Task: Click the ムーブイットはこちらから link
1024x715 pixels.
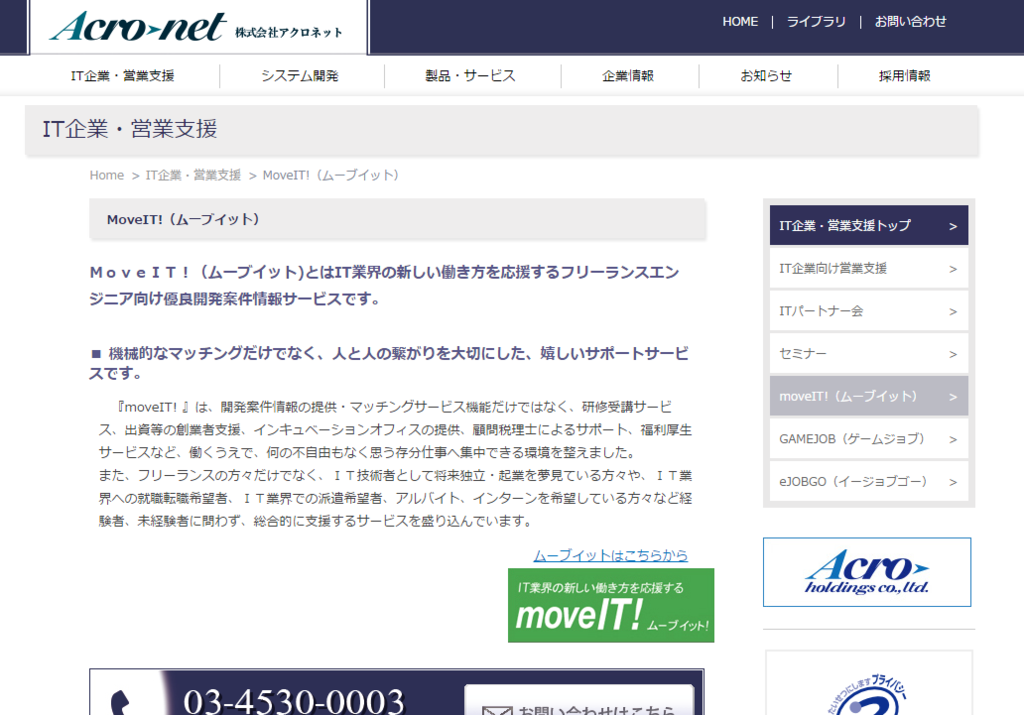Action: (611, 555)
